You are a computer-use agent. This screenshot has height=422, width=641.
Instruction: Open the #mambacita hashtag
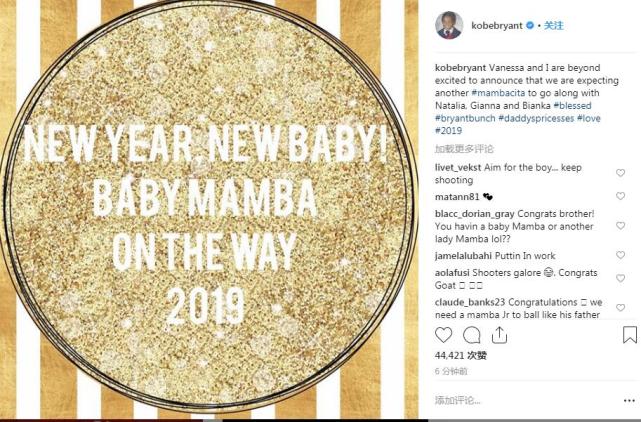[x=498, y=93]
